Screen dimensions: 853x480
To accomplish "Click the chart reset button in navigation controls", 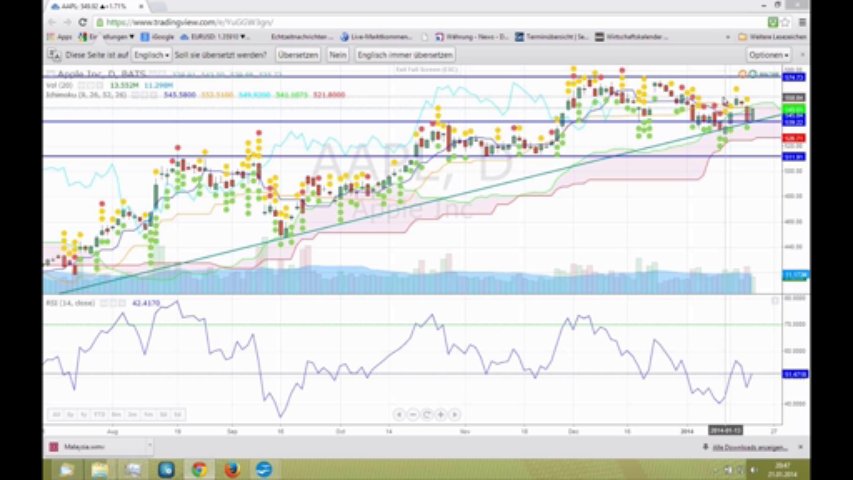I will coord(427,414).
